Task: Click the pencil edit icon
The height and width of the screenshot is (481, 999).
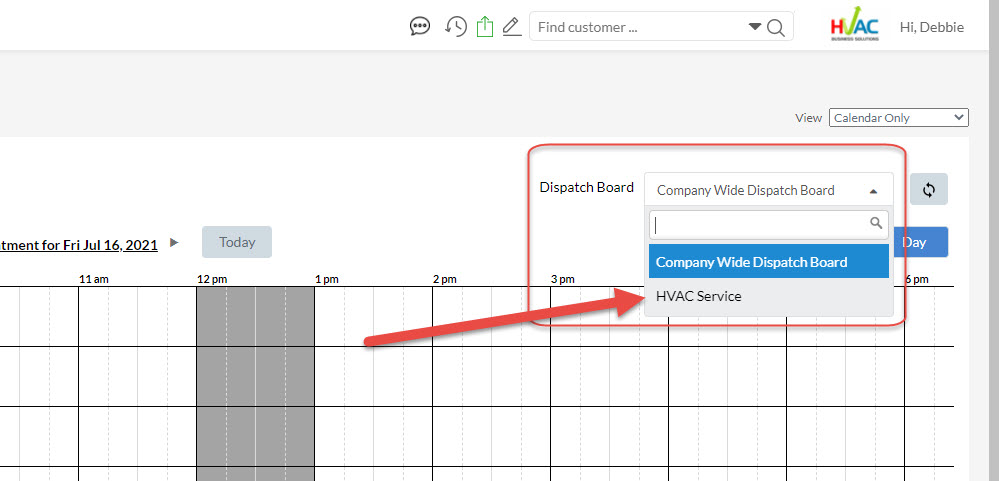Action: tap(512, 27)
